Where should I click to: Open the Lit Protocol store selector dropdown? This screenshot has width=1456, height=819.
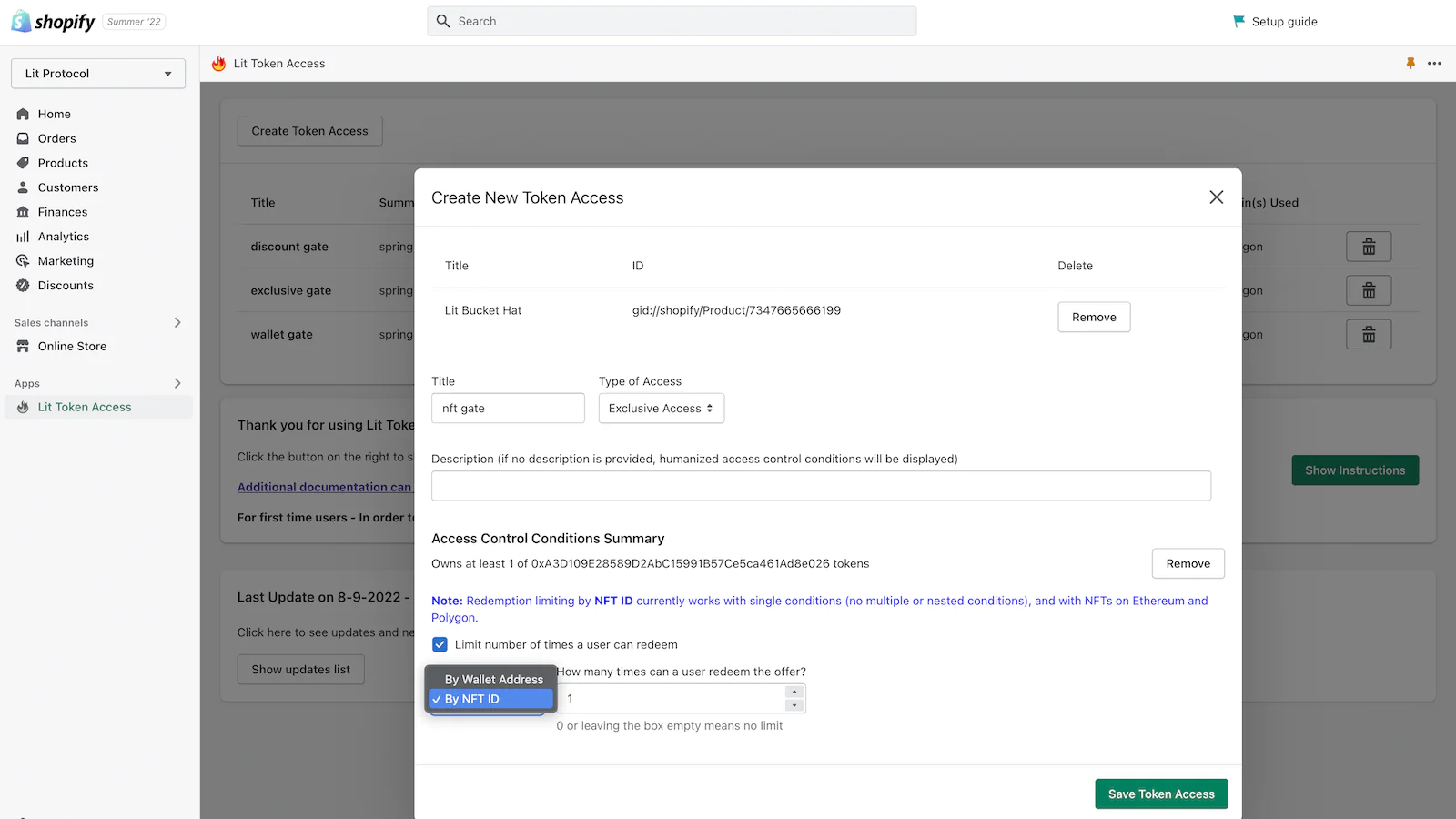coord(97,74)
